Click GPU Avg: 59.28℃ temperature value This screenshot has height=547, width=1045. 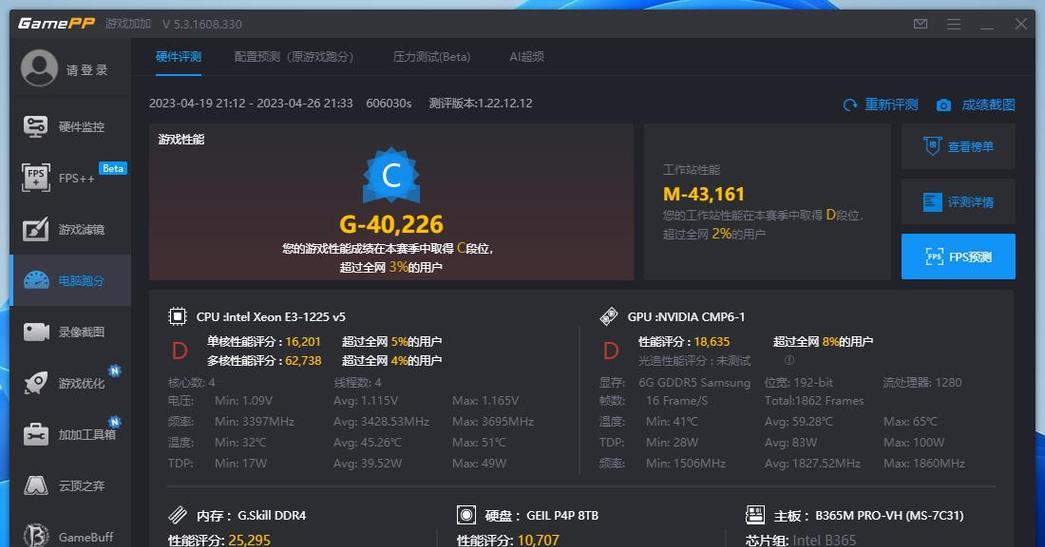click(x=798, y=422)
